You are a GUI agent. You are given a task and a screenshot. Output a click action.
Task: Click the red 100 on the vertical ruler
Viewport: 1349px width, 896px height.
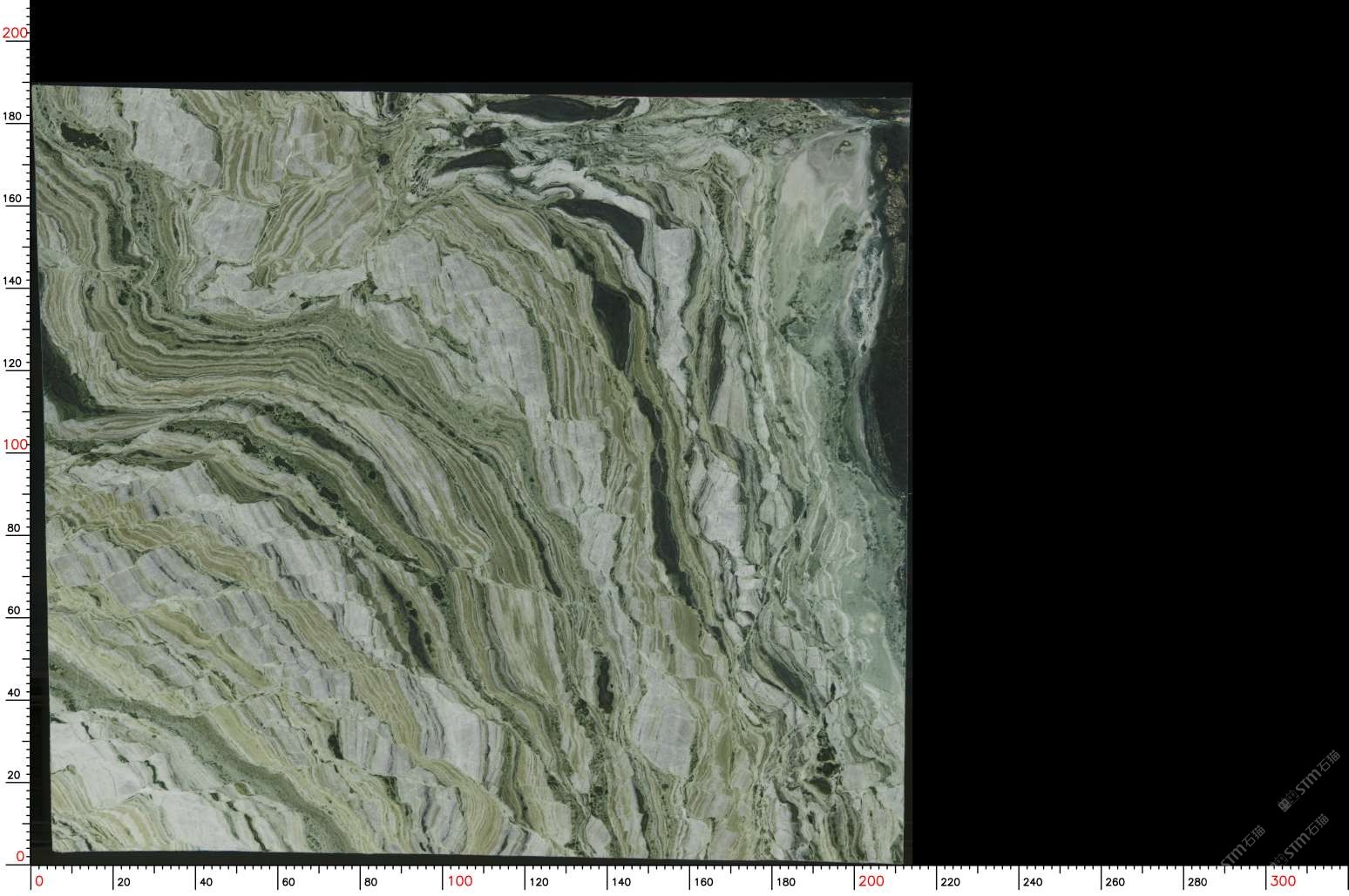15,445
